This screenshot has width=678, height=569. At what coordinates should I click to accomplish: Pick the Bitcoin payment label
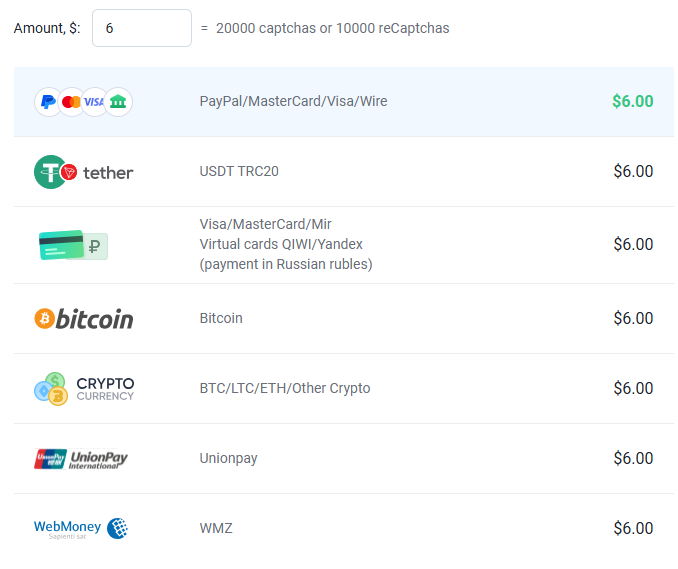(221, 318)
